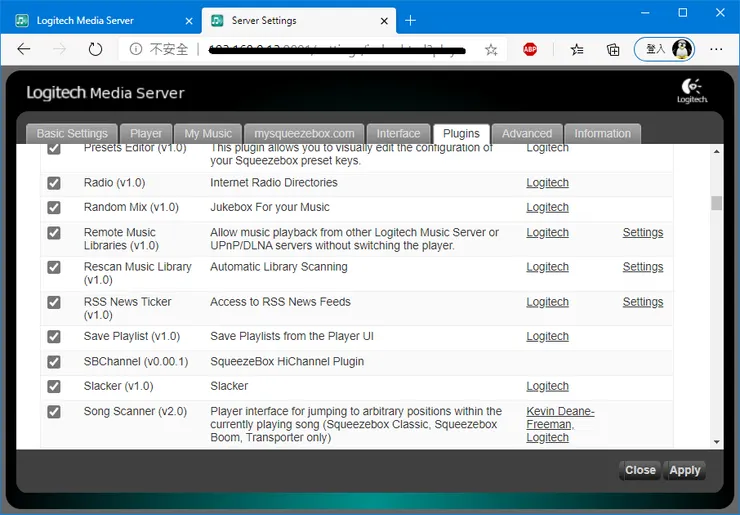Click the Apply button

pos(684,470)
